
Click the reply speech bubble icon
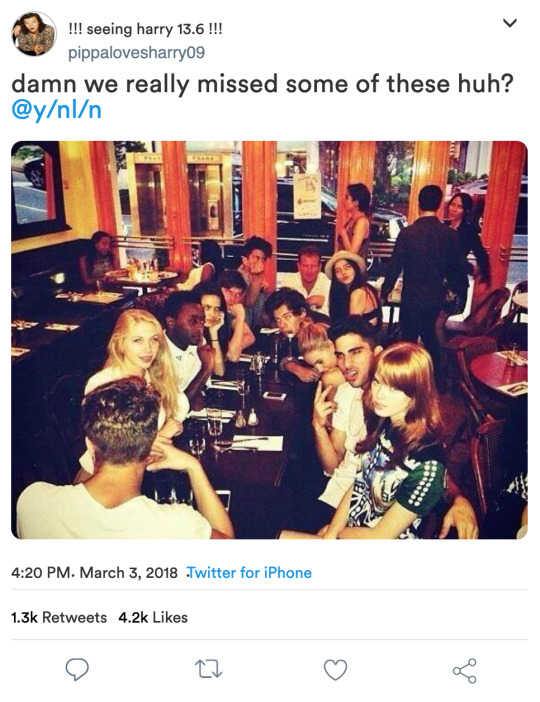tap(77, 669)
